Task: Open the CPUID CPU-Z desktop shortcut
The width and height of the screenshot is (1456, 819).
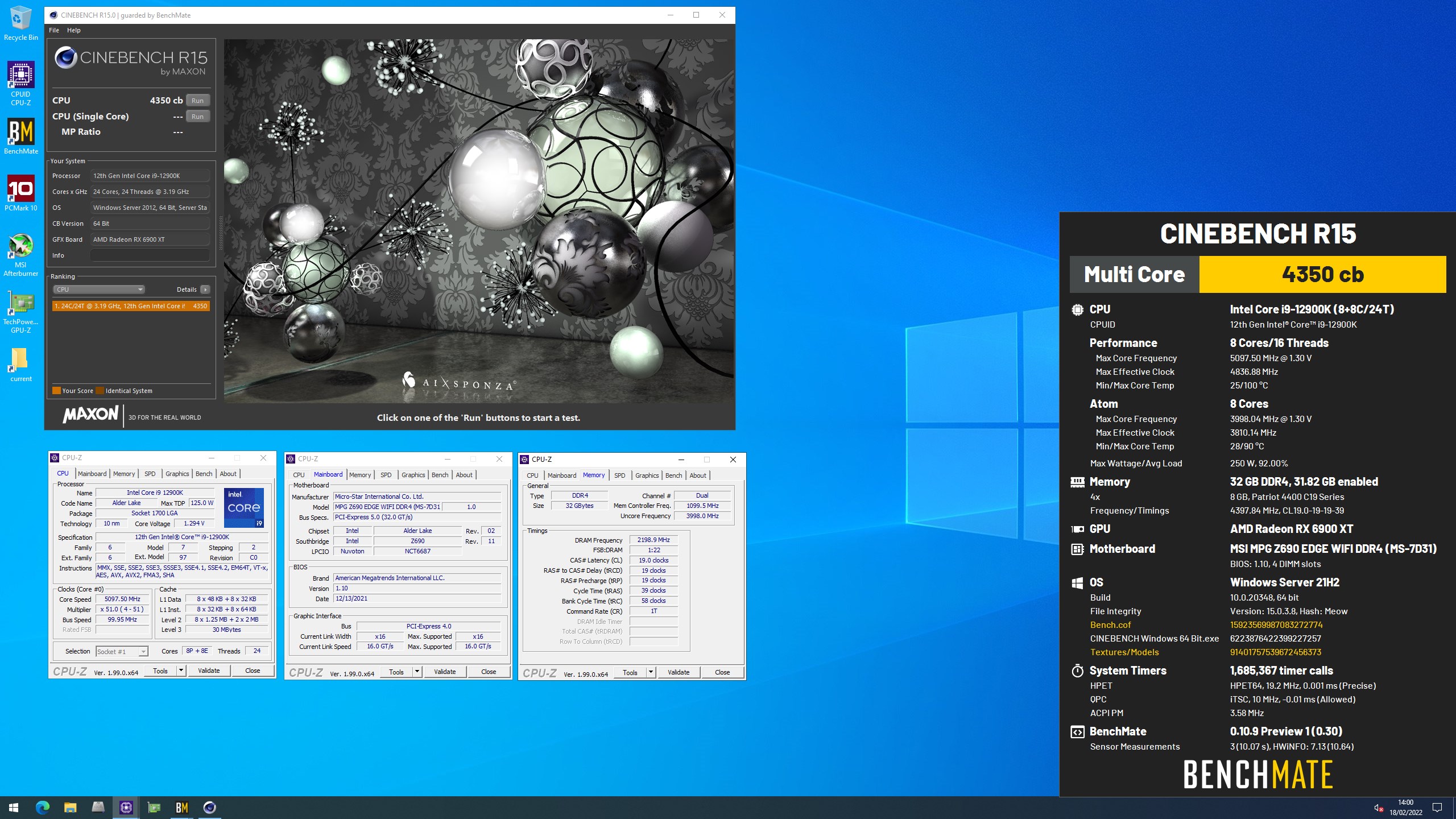Action: 20,83
